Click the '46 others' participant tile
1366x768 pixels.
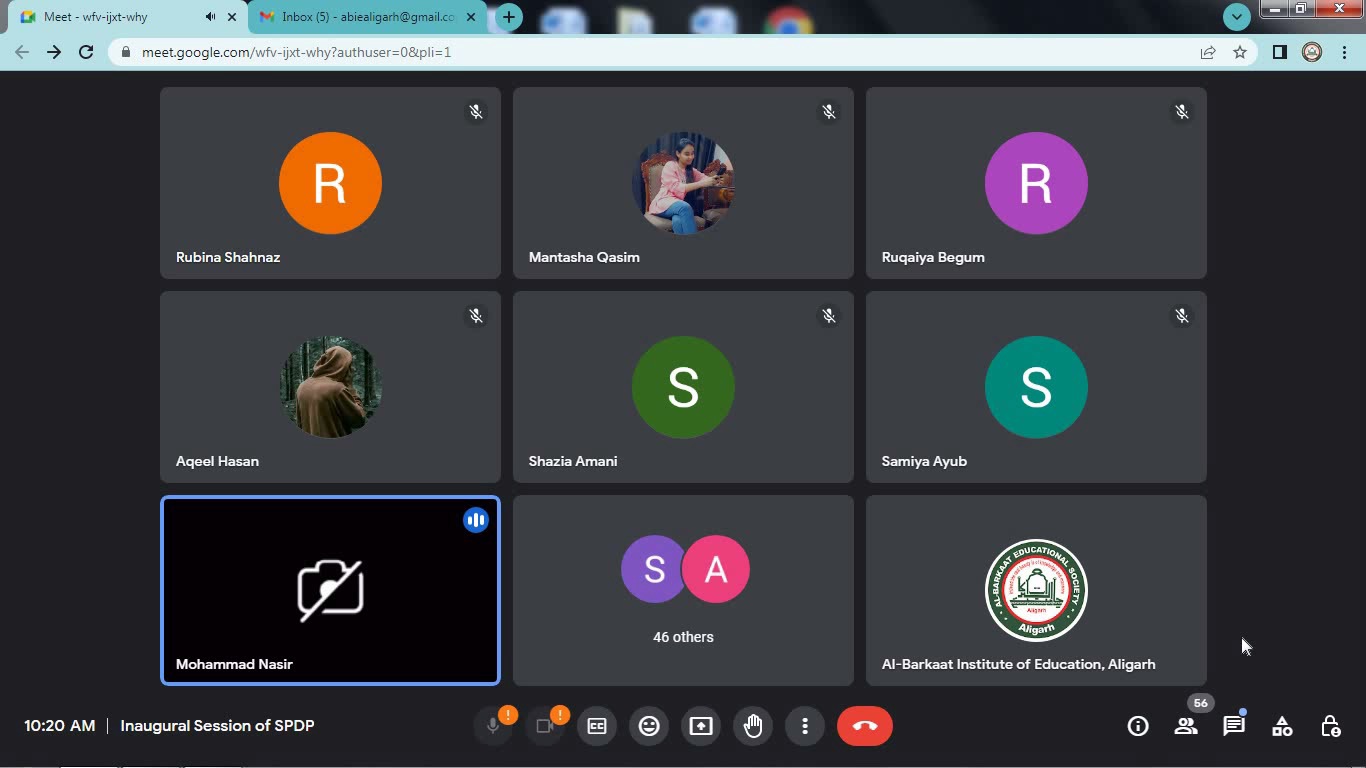tap(683, 590)
